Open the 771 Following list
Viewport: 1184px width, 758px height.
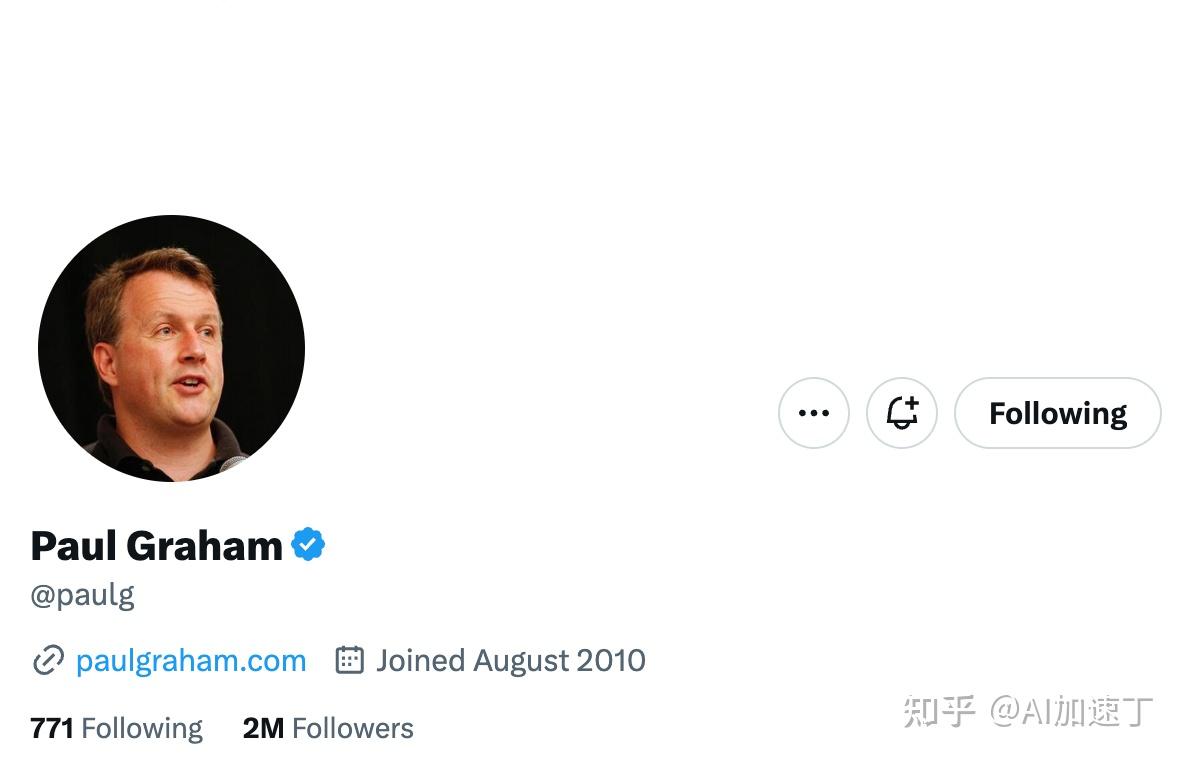[116, 729]
